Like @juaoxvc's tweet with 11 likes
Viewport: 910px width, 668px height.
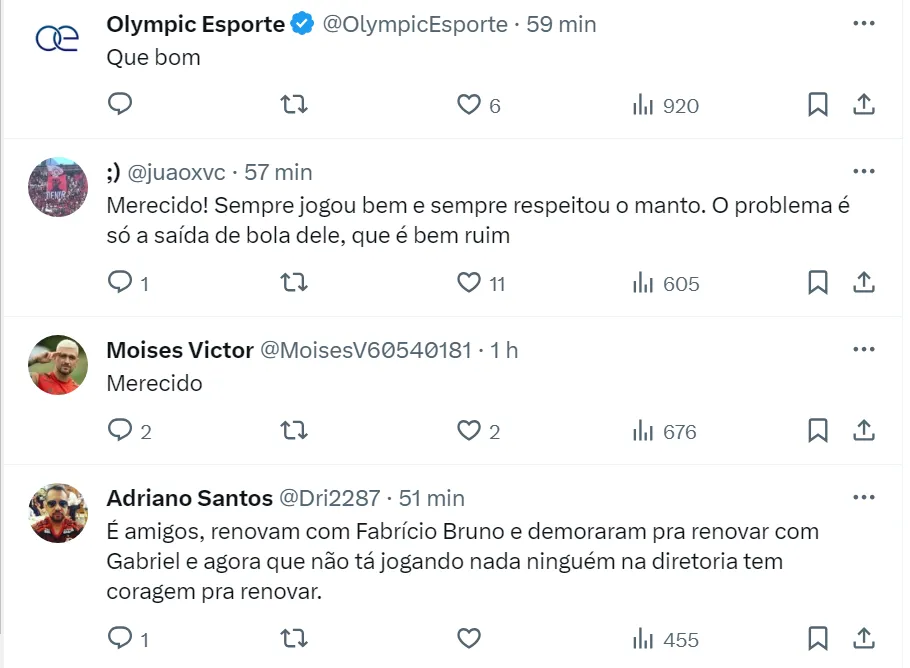(x=469, y=283)
